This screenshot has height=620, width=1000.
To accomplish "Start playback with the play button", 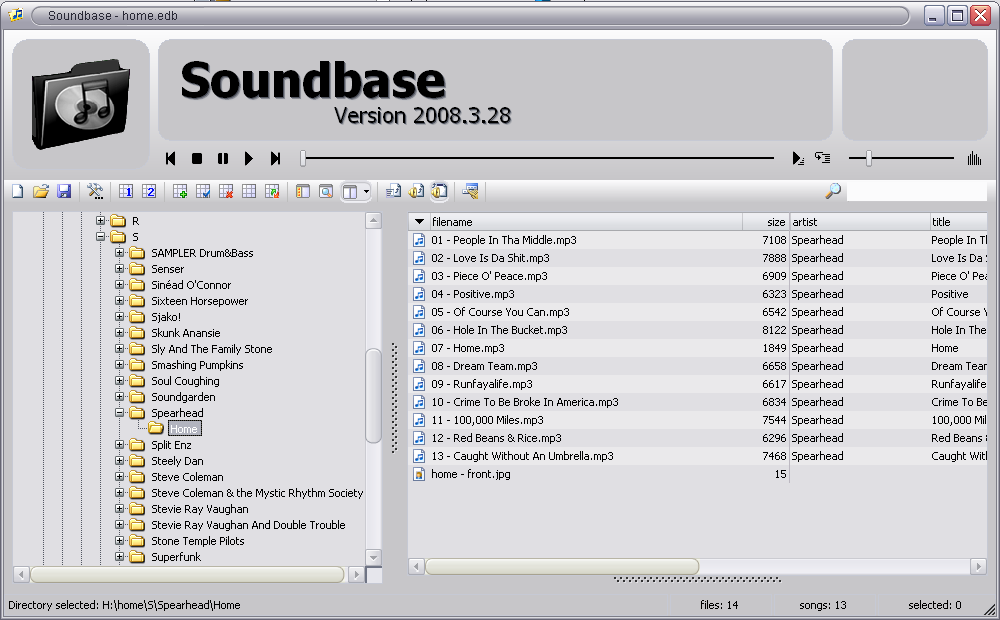I will (249, 158).
